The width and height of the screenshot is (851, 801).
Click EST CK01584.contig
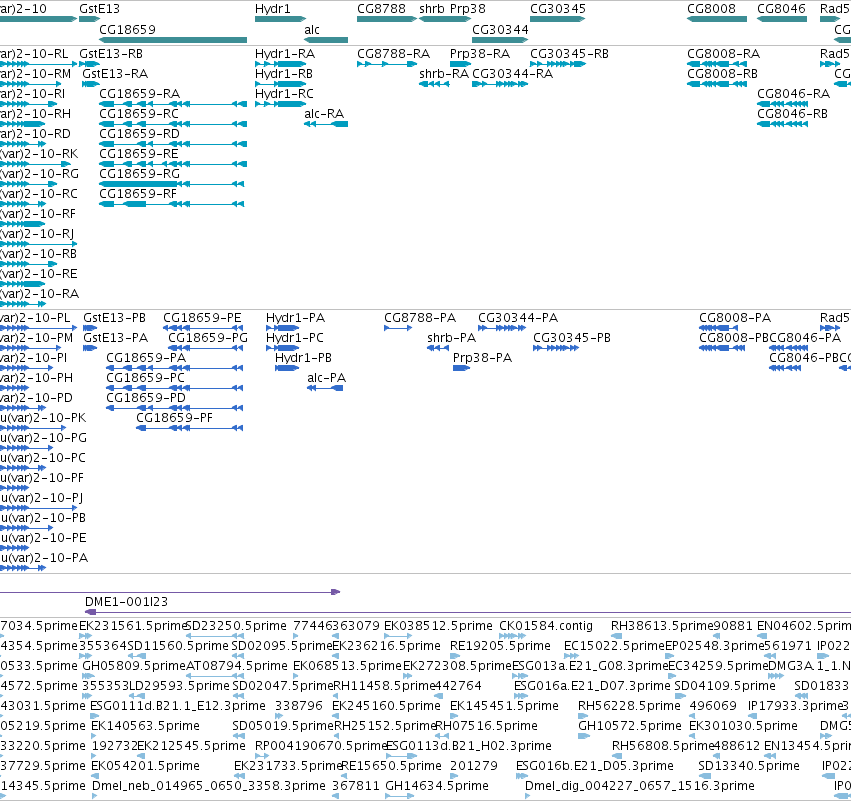pyautogui.click(x=546, y=626)
